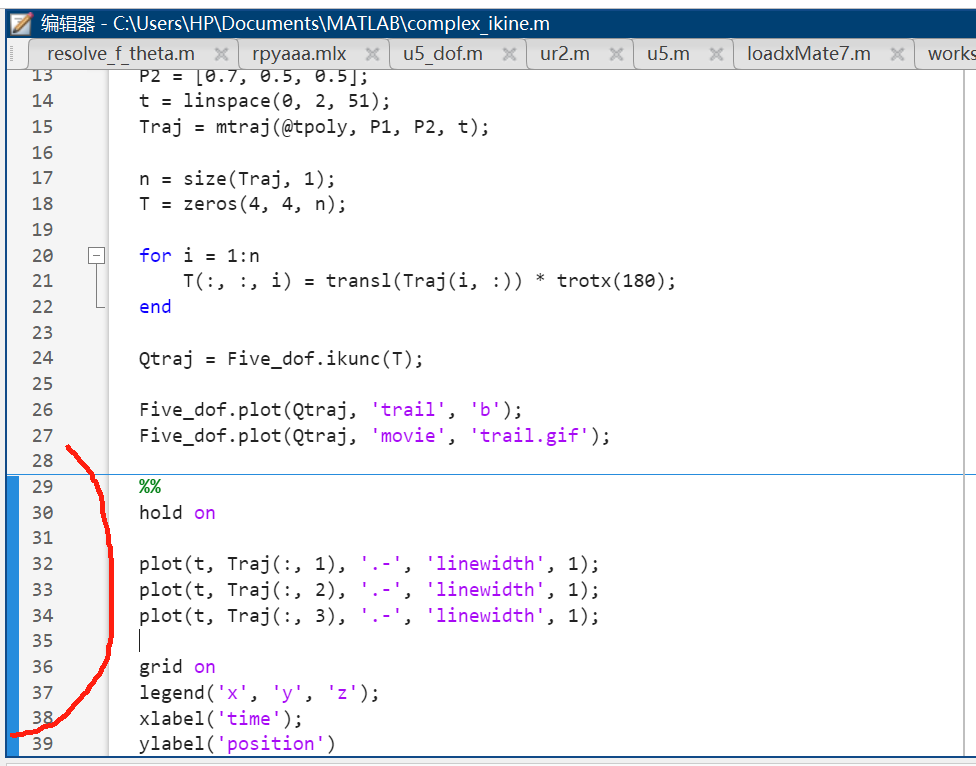Open the rpyaaa.mlx tab
The height and width of the screenshot is (766, 976).
299,54
